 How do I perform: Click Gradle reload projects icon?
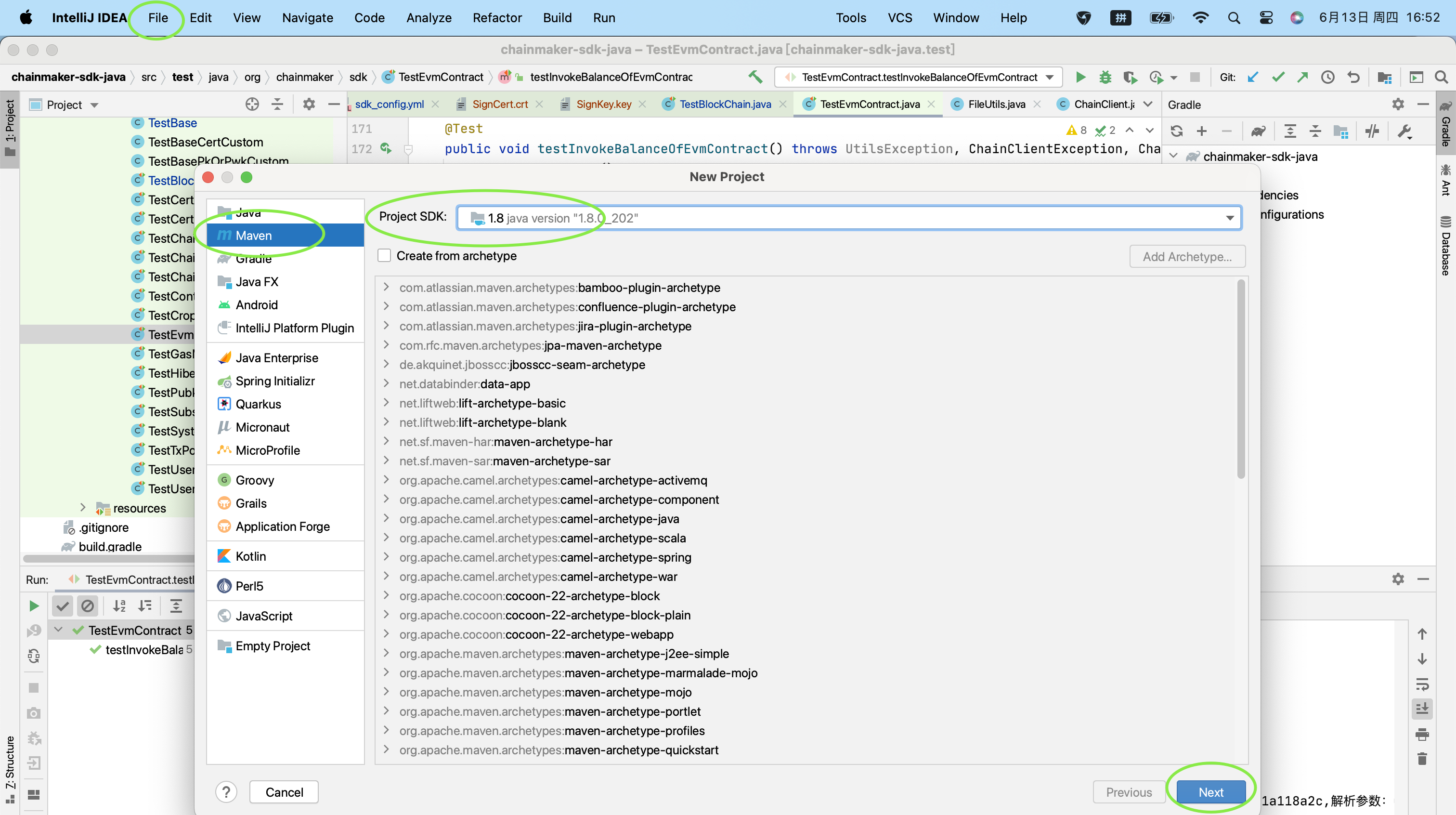pyautogui.click(x=1177, y=131)
